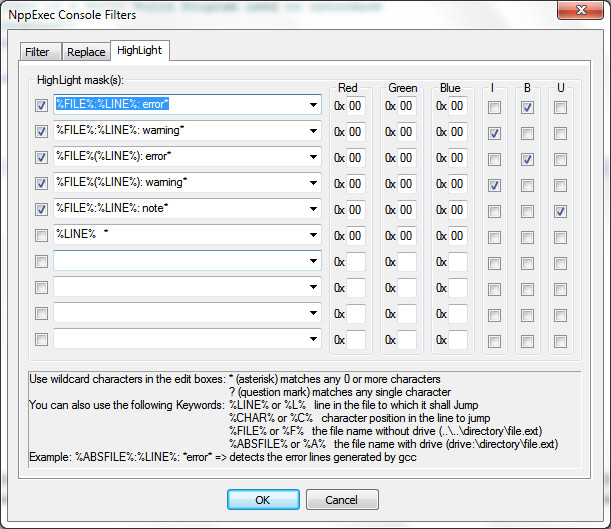Uncheck the '%FILE%(%LINE%): warning*' mask enable box
The image size is (611, 529).
click(41, 183)
